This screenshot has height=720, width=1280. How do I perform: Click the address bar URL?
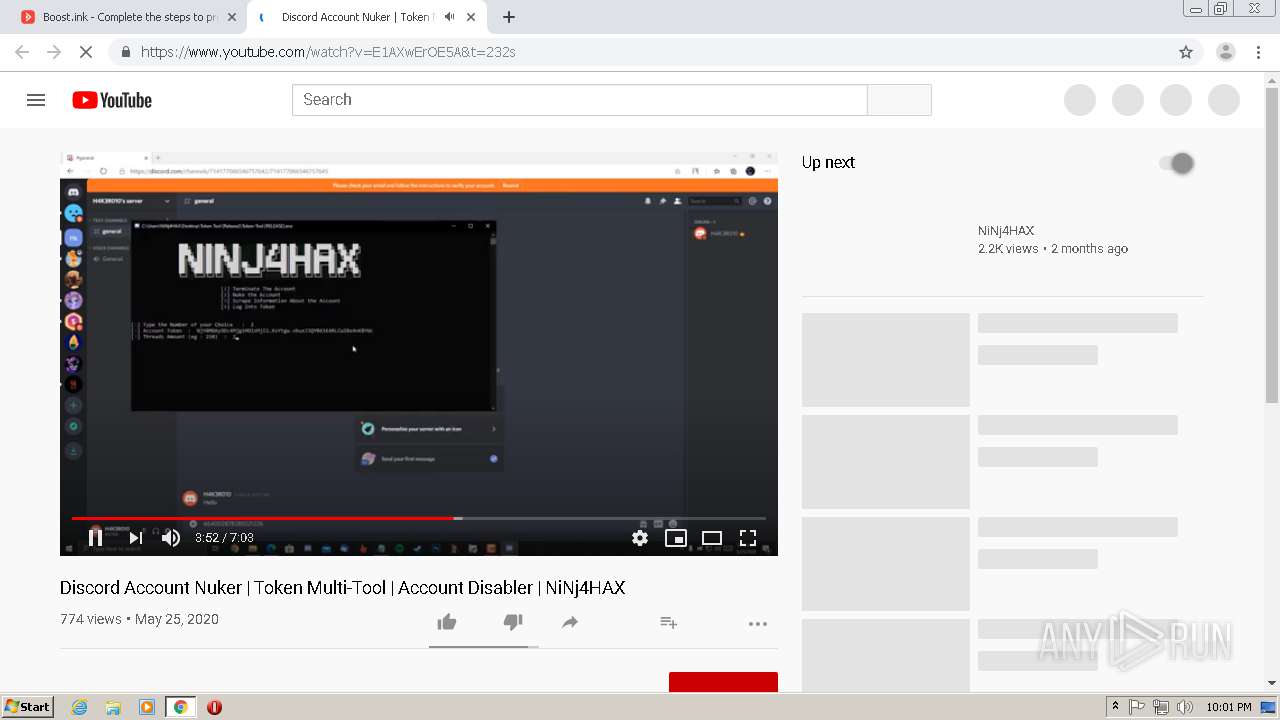(328, 52)
